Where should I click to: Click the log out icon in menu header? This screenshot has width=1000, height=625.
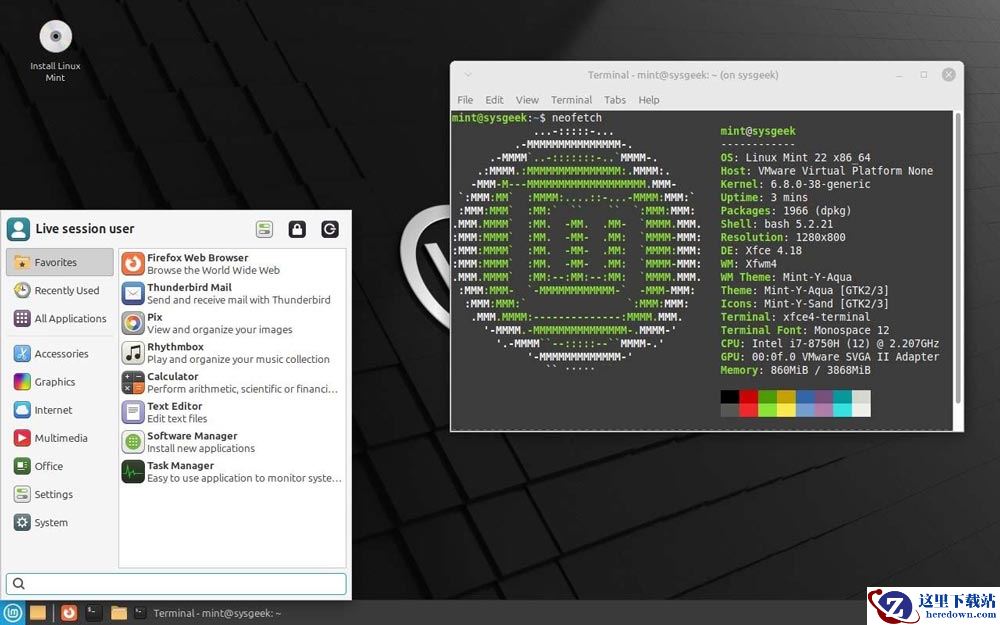[x=330, y=229]
